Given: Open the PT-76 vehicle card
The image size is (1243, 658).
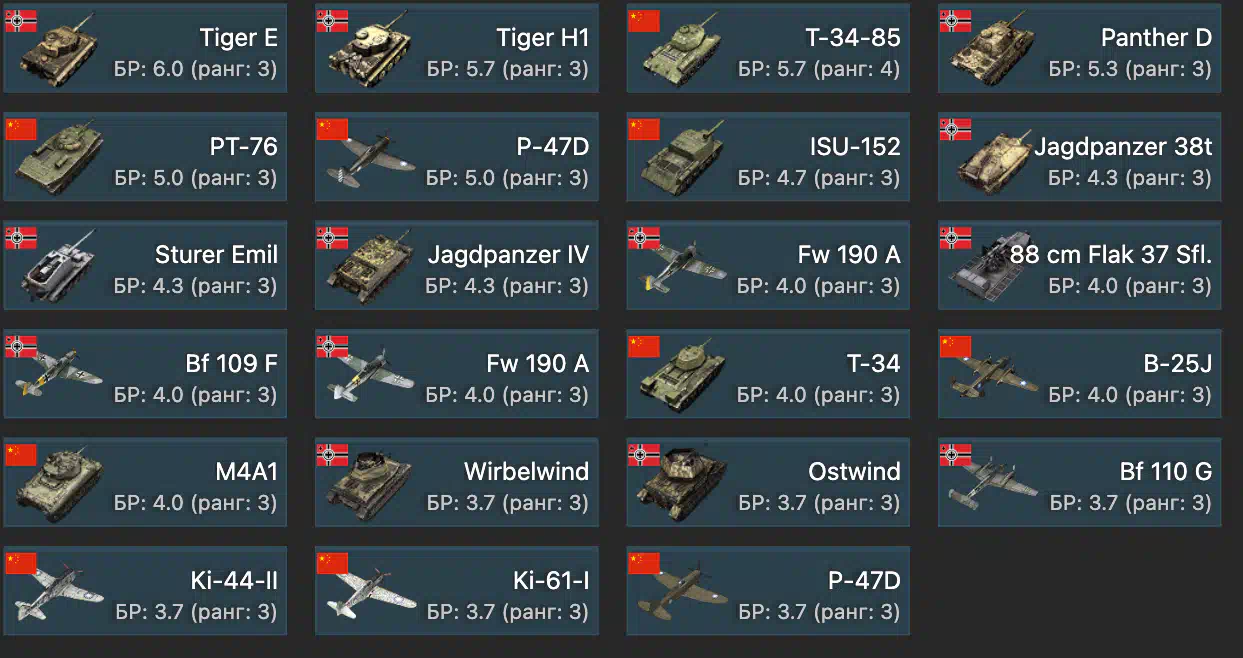Looking at the screenshot, I should point(145,156).
